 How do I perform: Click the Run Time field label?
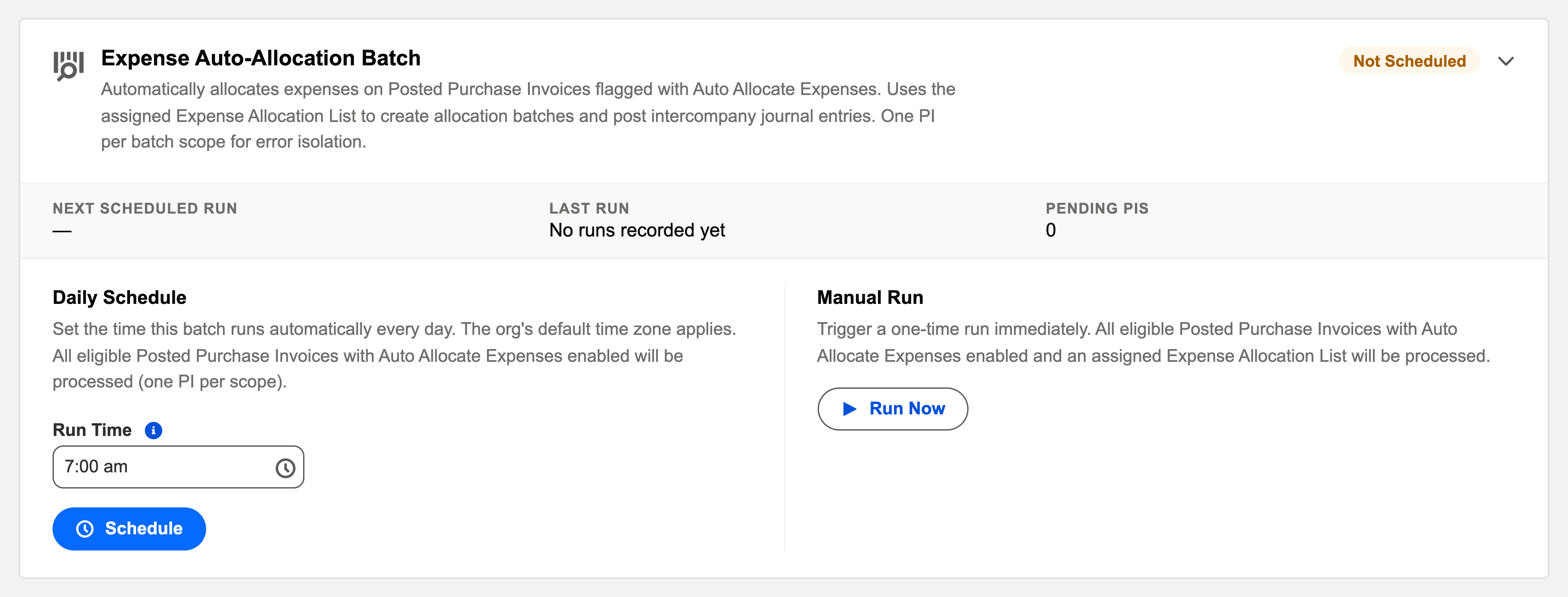click(x=92, y=430)
